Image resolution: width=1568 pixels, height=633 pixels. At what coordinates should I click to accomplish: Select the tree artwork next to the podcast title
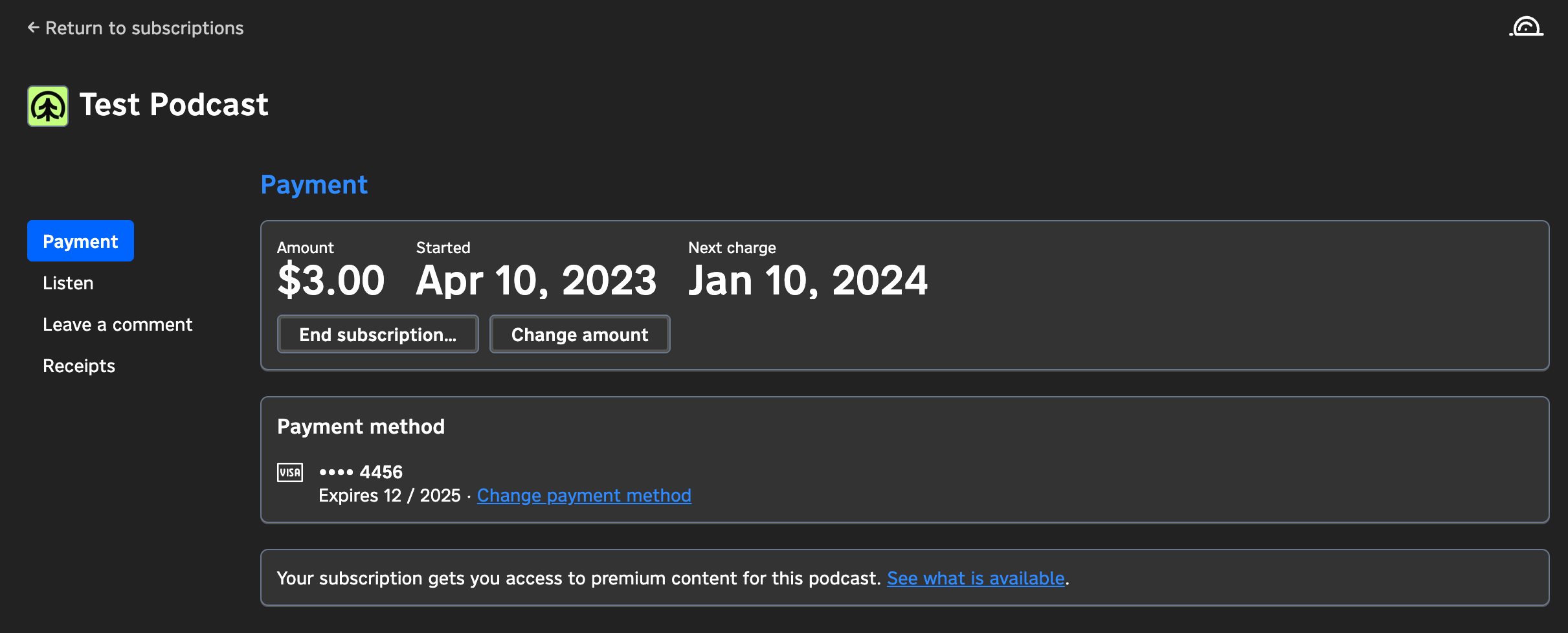pyautogui.click(x=47, y=105)
